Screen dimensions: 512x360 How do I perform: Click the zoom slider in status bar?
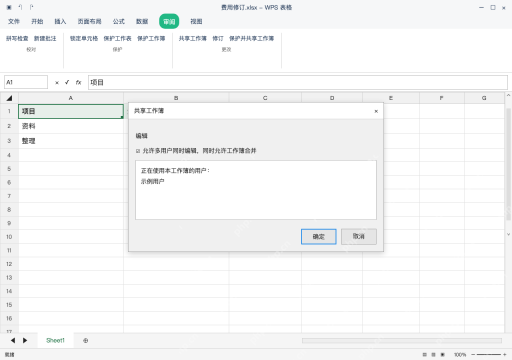(x=489, y=354)
